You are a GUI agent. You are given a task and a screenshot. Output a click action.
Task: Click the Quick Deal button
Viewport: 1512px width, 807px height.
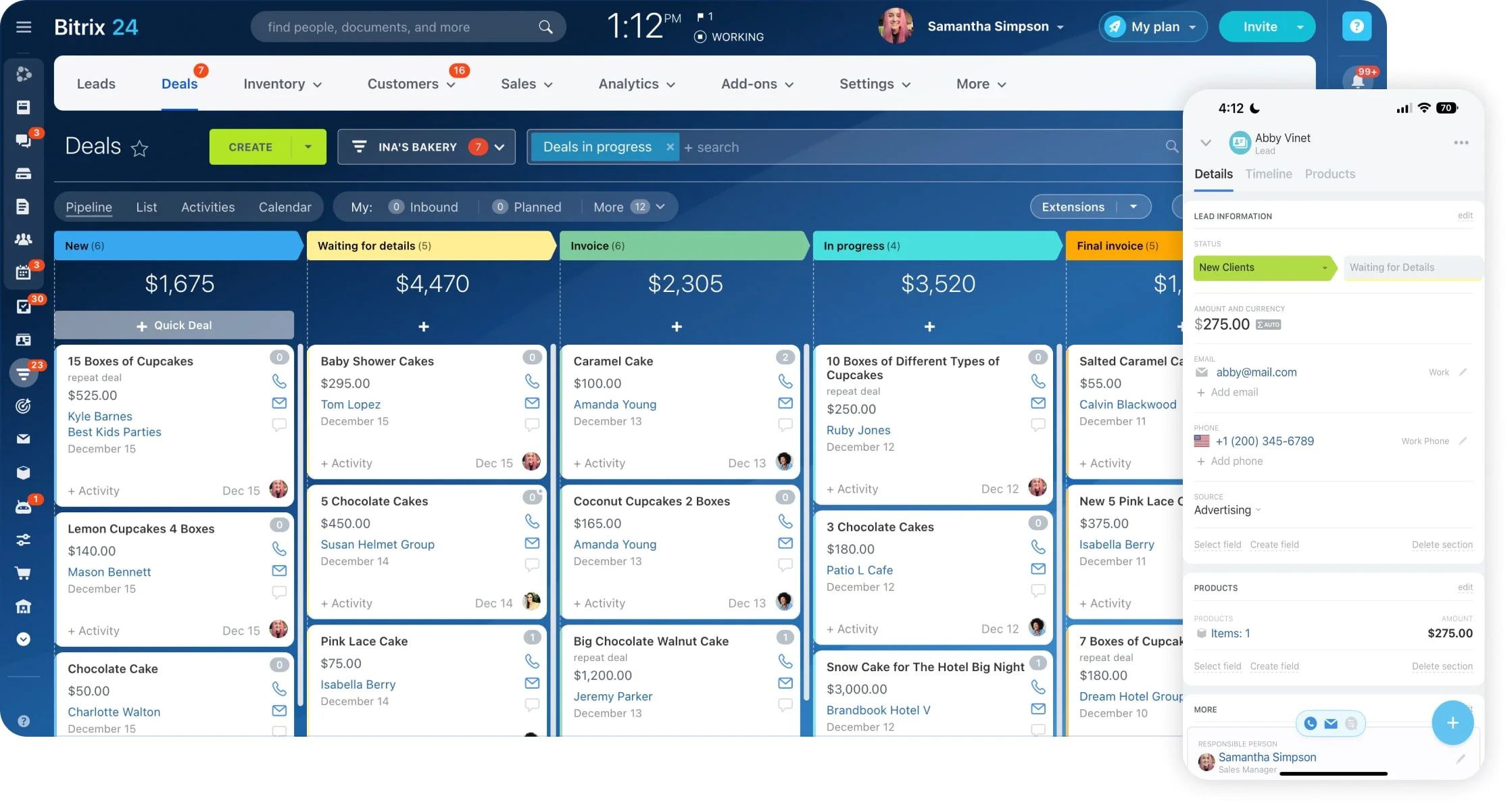coord(174,326)
